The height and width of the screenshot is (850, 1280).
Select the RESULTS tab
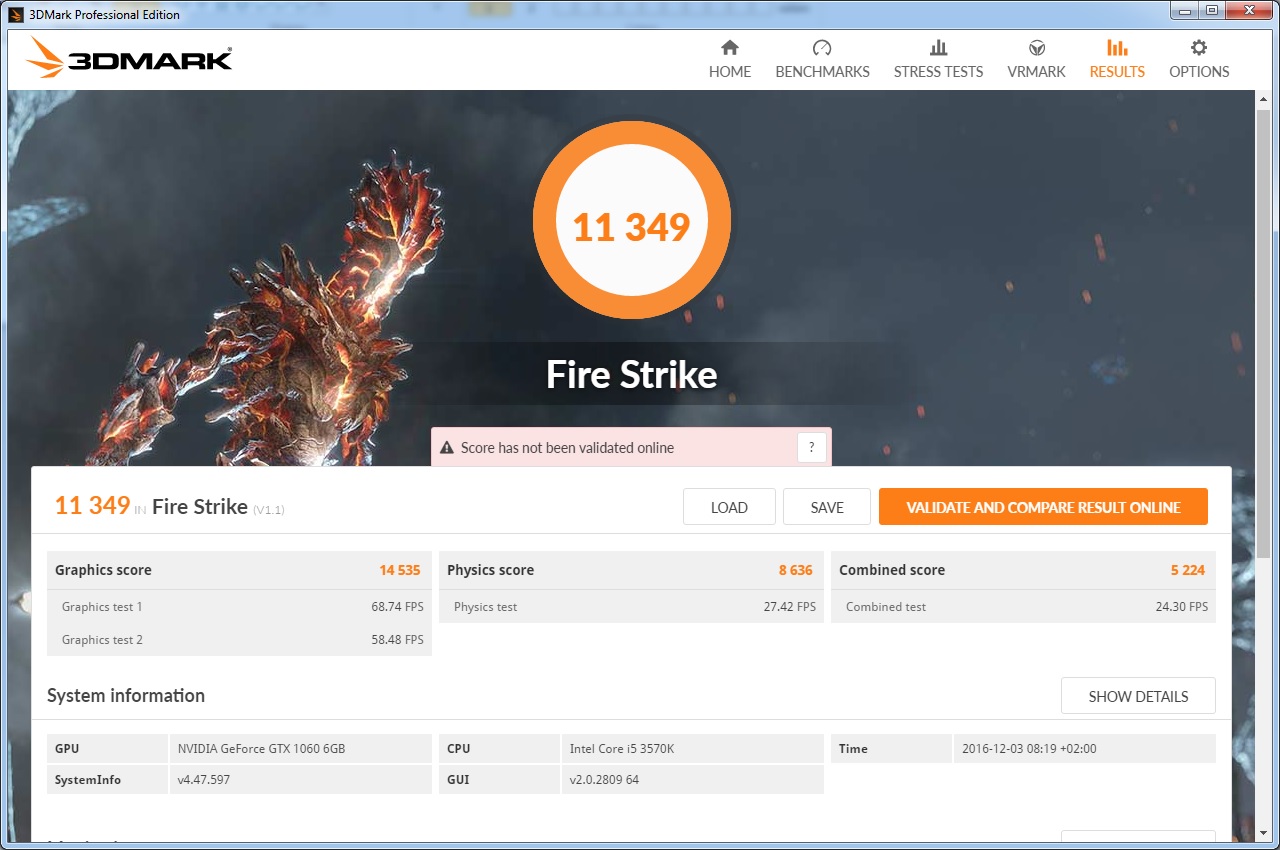click(x=1117, y=59)
